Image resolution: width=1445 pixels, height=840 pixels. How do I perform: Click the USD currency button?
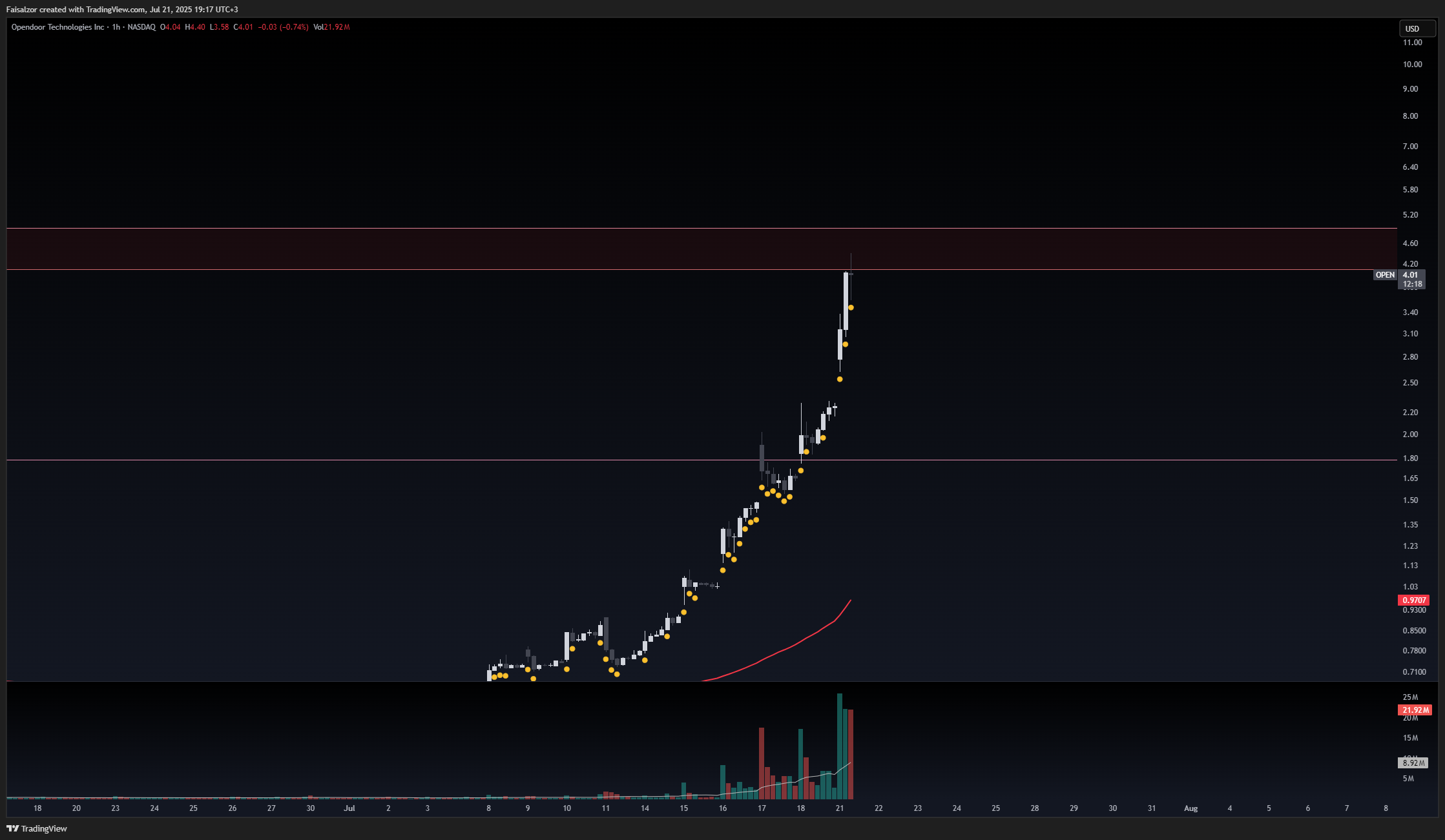(1417, 28)
